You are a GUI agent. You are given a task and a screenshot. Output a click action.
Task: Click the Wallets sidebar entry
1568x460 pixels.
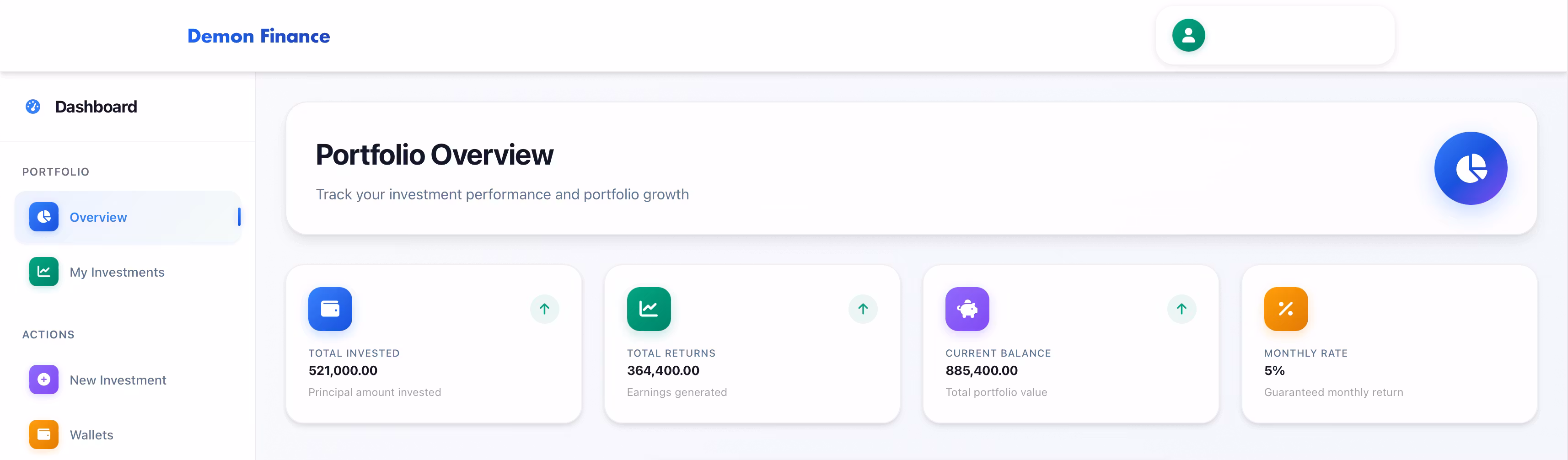91,434
